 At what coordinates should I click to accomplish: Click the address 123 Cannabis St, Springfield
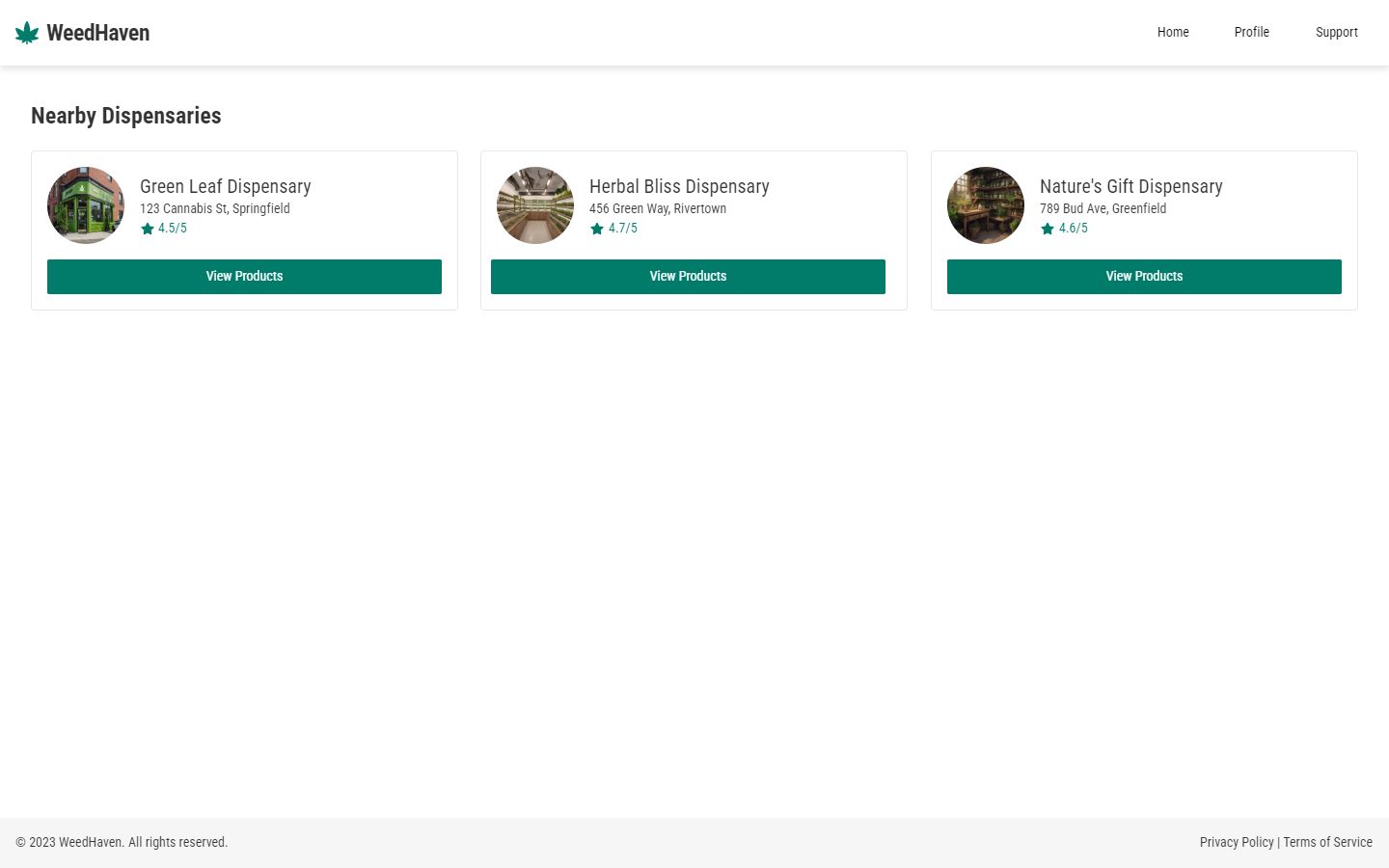point(215,208)
